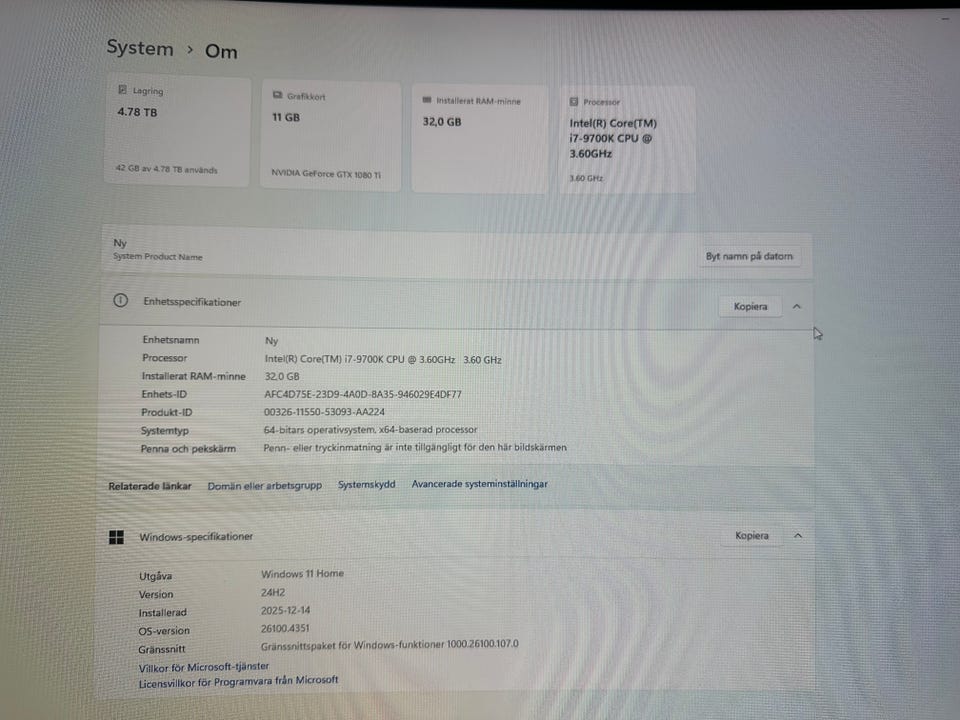Click the Relaterade länkar label
Viewport: 960px width, 720px height.
pyautogui.click(x=149, y=486)
